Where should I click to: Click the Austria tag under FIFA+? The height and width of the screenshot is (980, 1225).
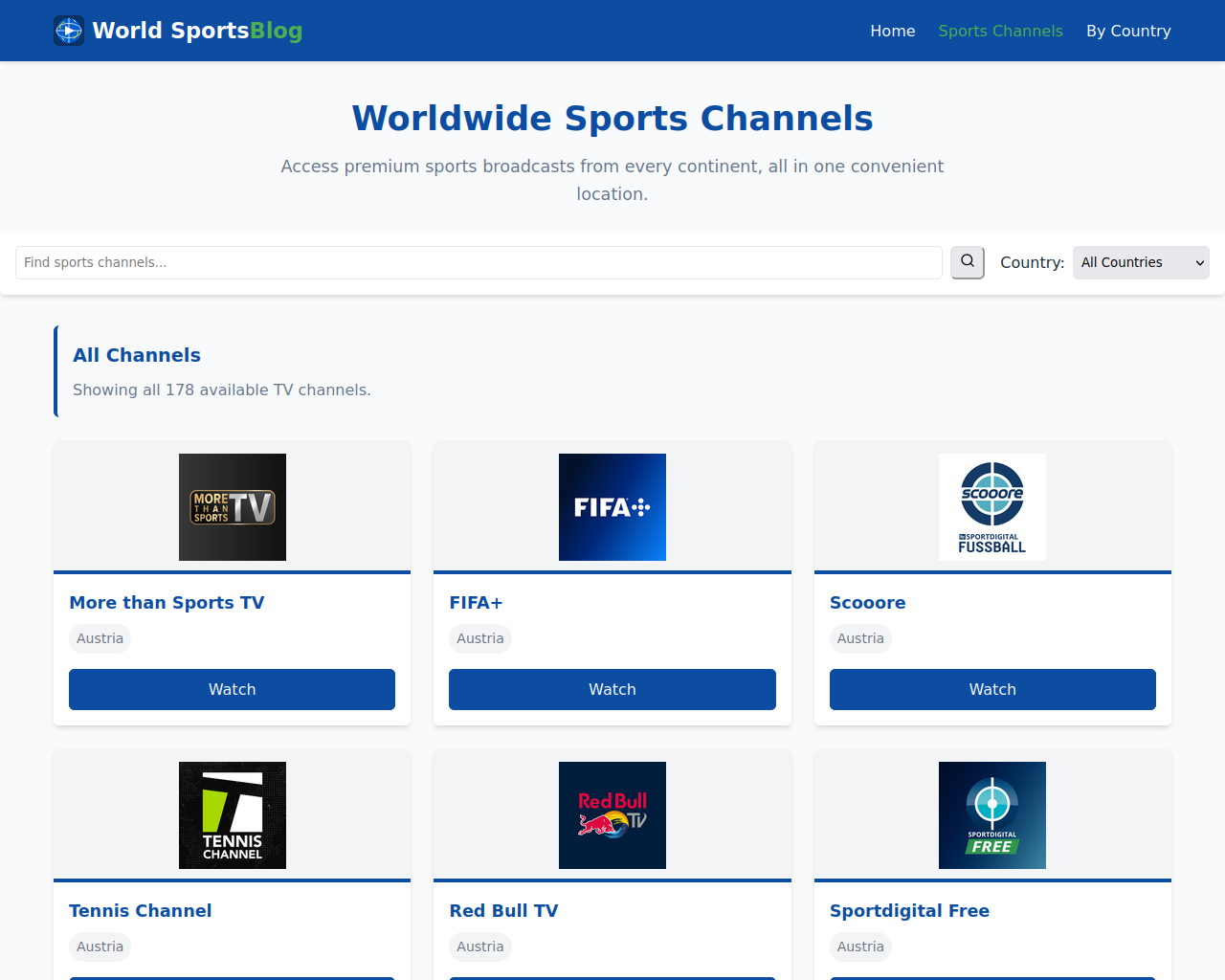coord(479,638)
